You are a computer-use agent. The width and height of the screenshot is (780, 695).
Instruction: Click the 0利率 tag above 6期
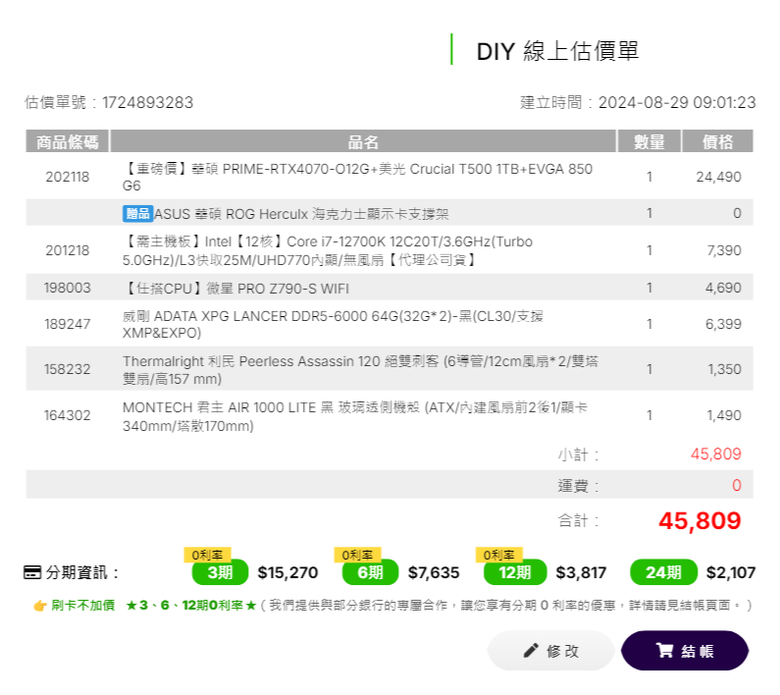[x=357, y=555]
